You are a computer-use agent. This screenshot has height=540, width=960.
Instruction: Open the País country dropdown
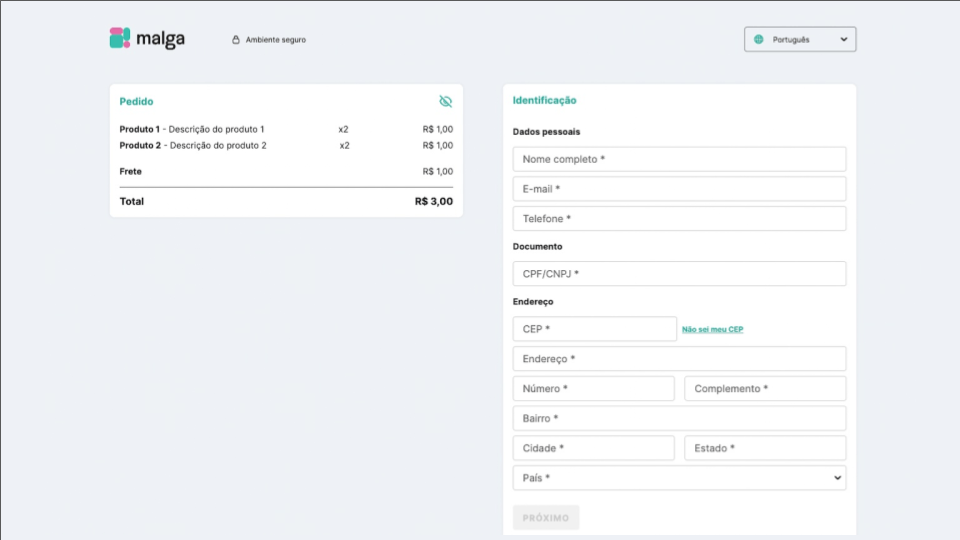[x=679, y=478]
